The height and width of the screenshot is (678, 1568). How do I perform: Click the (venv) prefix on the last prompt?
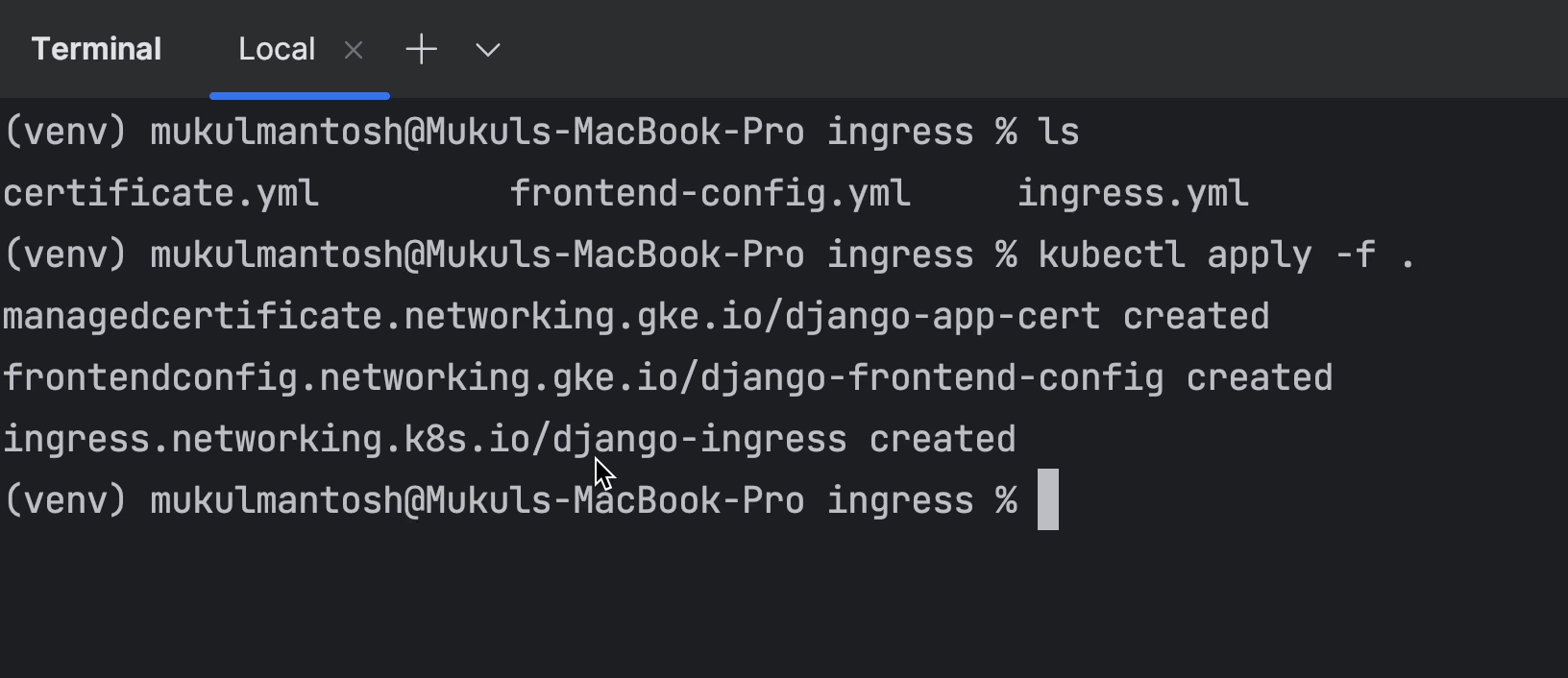pyautogui.click(x=65, y=501)
